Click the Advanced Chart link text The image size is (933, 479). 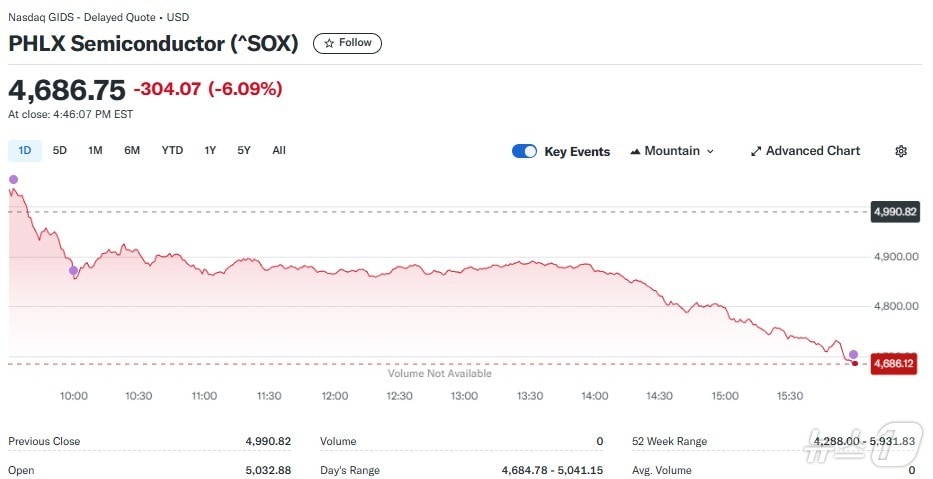pyautogui.click(x=812, y=151)
